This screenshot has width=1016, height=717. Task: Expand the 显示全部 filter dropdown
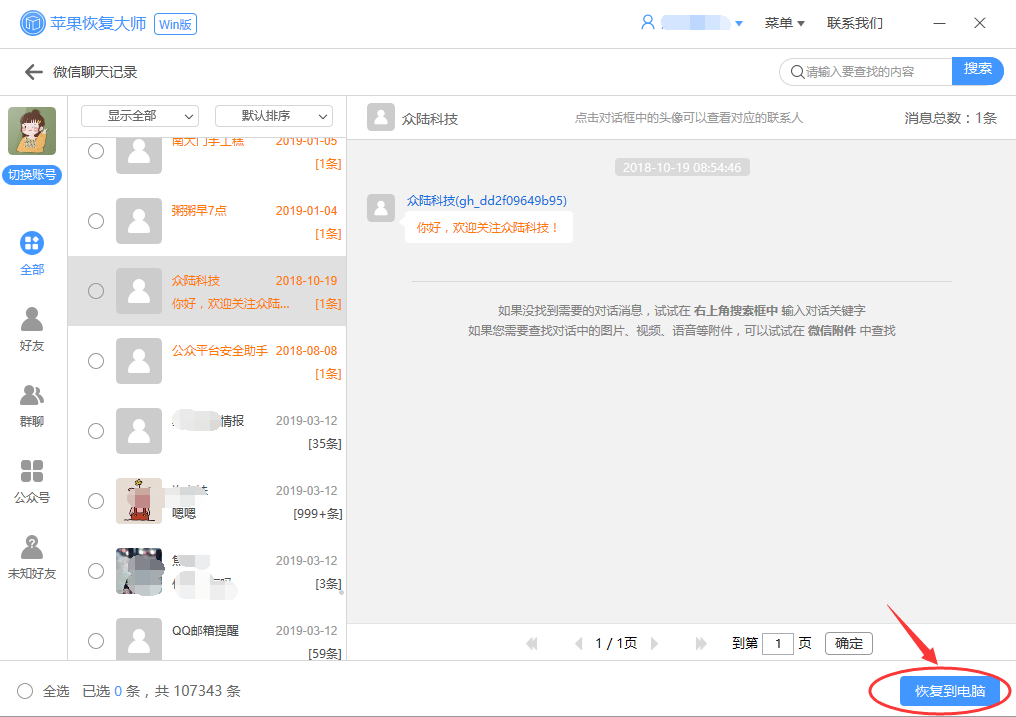[140, 116]
